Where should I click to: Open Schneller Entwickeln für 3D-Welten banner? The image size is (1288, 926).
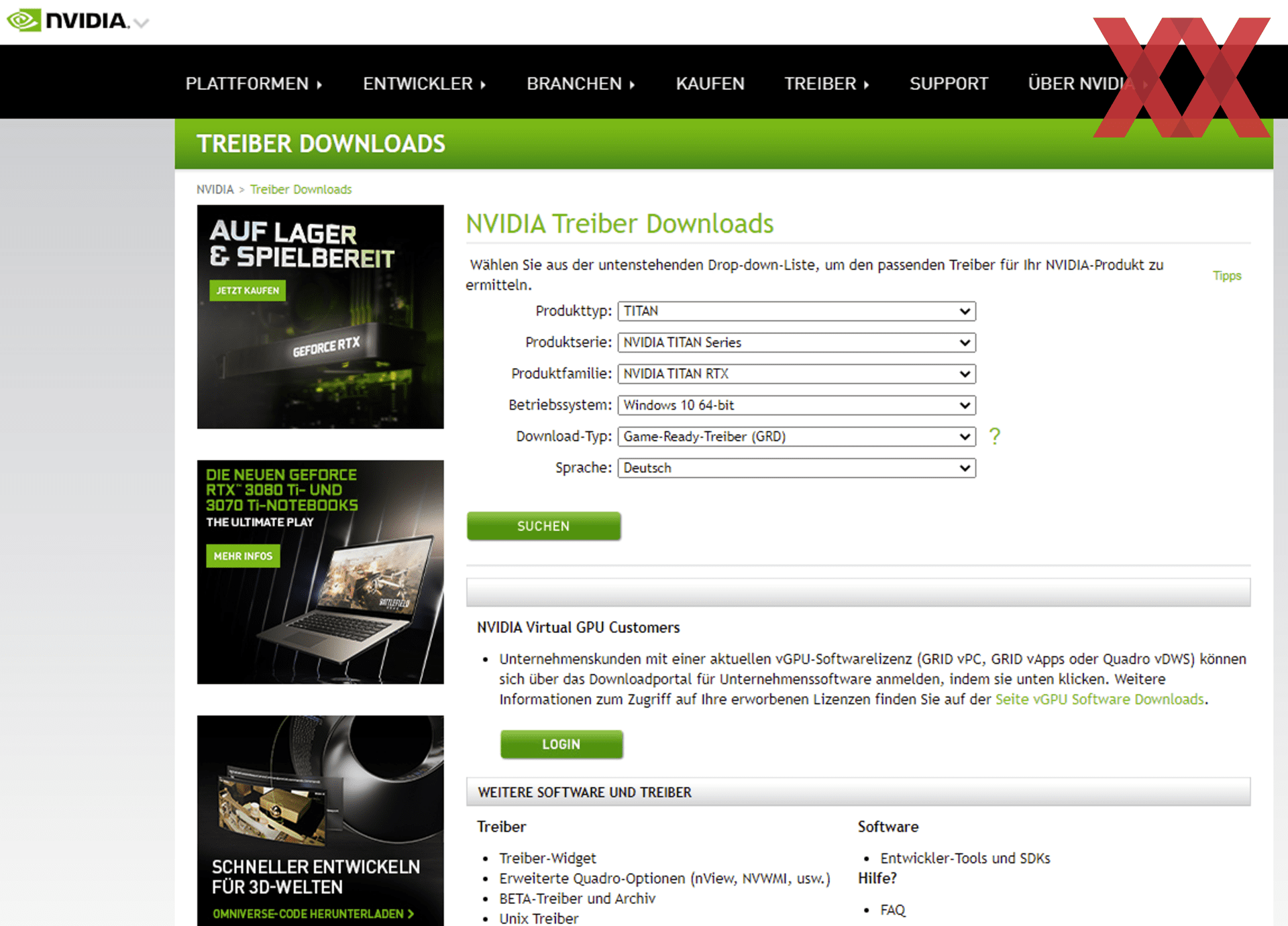tap(321, 821)
